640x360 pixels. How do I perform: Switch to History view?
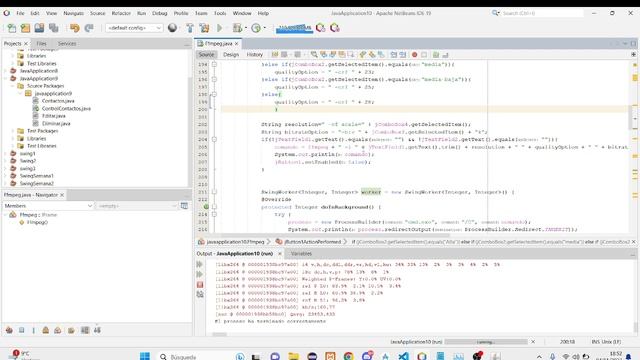point(255,55)
